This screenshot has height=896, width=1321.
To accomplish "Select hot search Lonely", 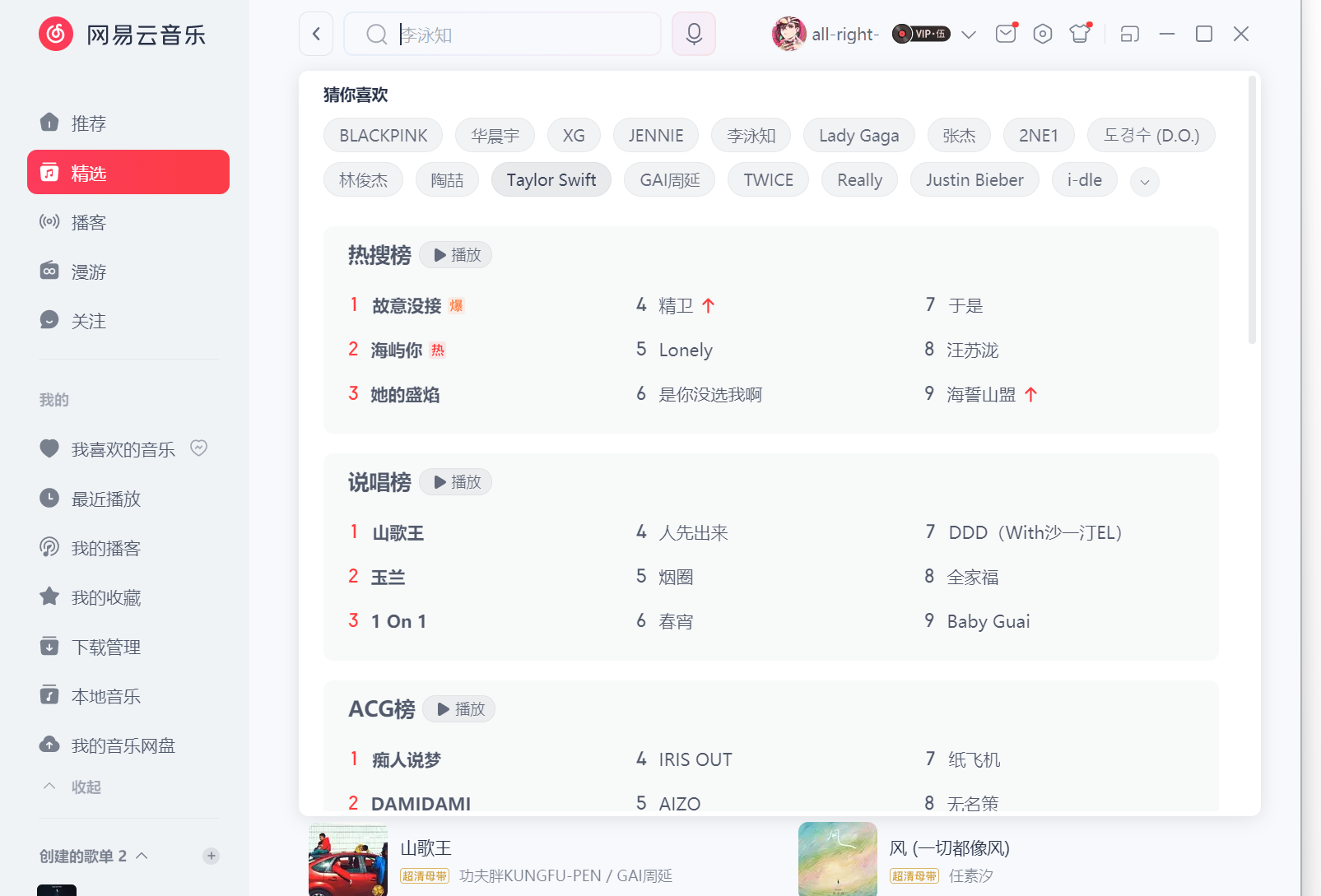I will tap(686, 351).
